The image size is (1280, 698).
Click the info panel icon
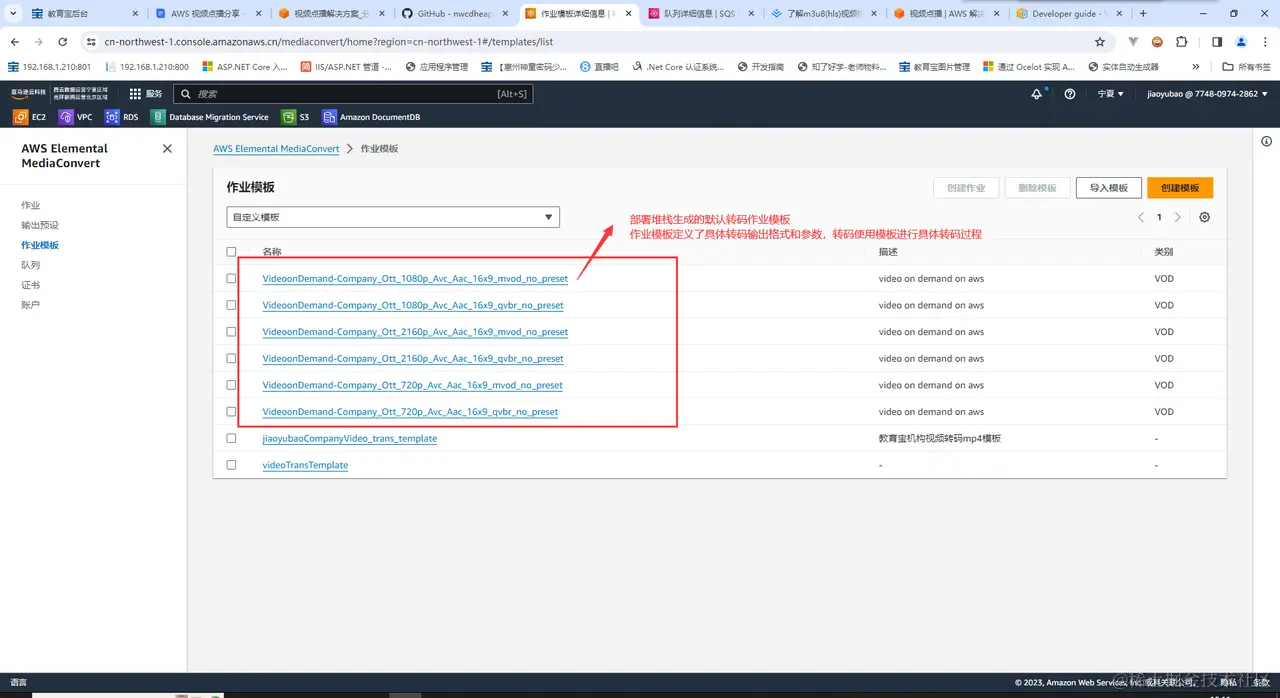[1267, 142]
